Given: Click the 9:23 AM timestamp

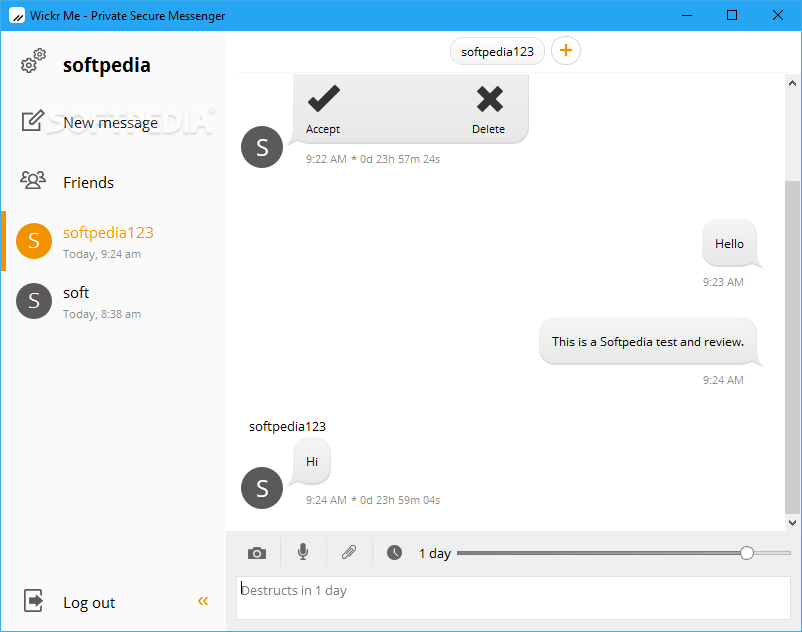Looking at the screenshot, I should (x=723, y=282).
